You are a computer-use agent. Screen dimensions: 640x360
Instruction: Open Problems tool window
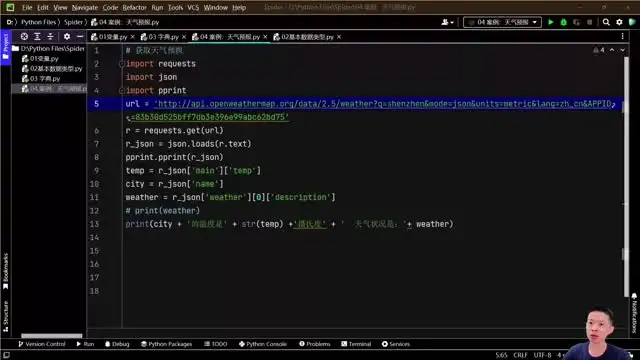pos(315,344)
